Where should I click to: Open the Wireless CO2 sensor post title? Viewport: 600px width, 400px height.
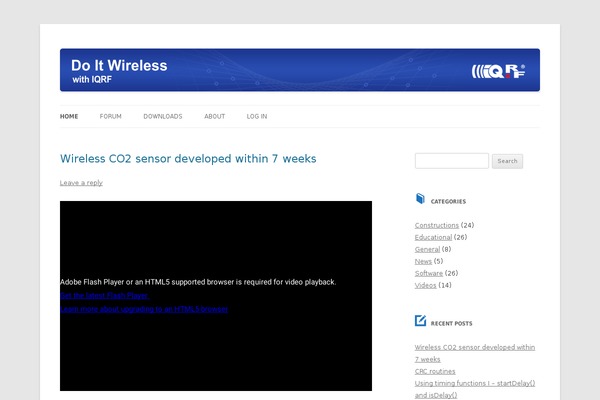click(x=188, y=158)
